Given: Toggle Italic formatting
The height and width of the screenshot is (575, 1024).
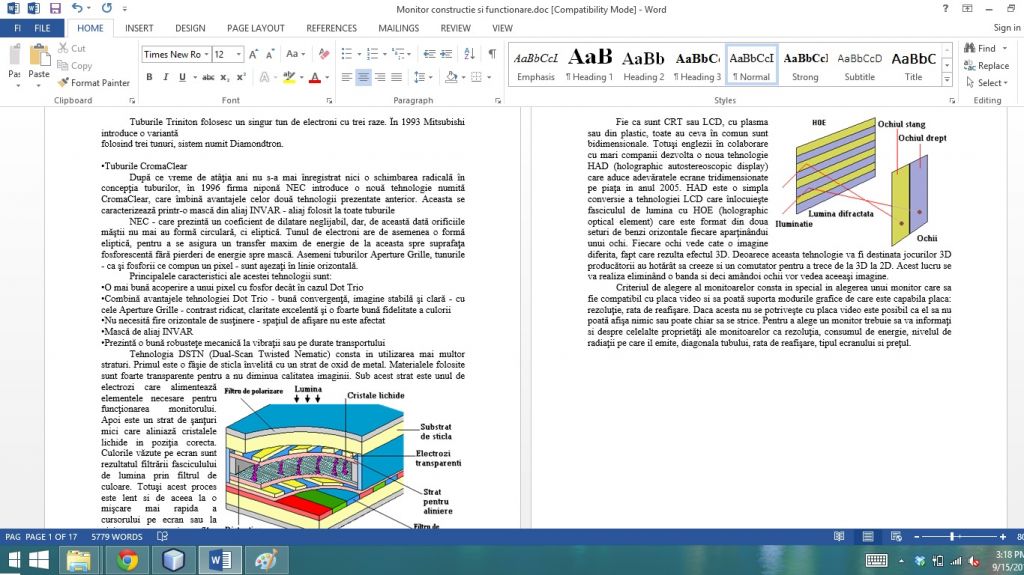Looking at the screenshot, I should click(168, 77).
